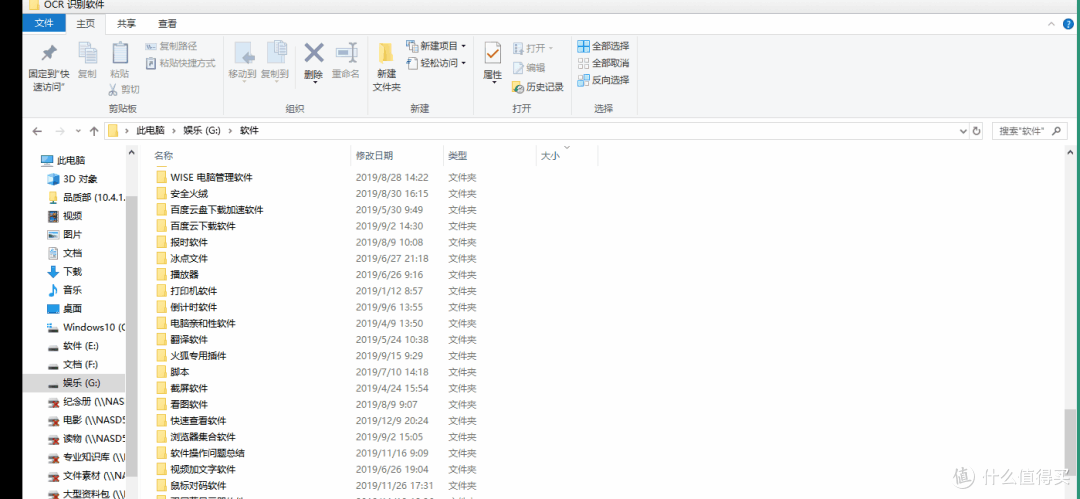Screen dimensions: 1080x499
Task: Switch to the 主页 tab
Action: (85, 23)
